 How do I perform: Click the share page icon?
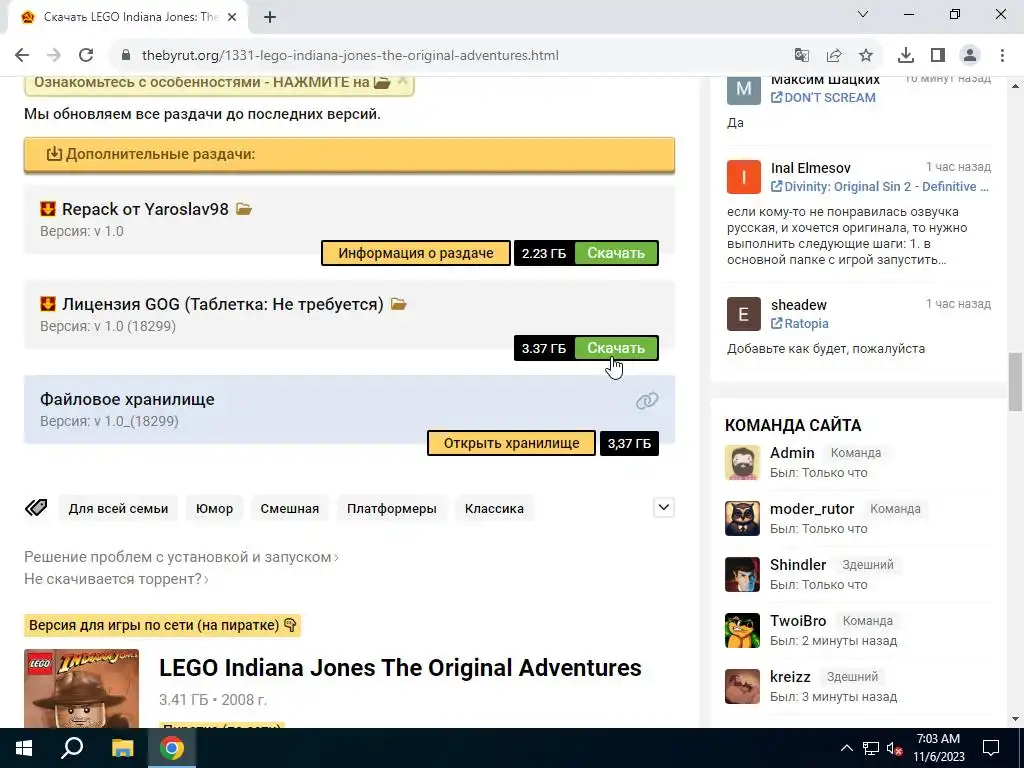click(x=834, y=56)
